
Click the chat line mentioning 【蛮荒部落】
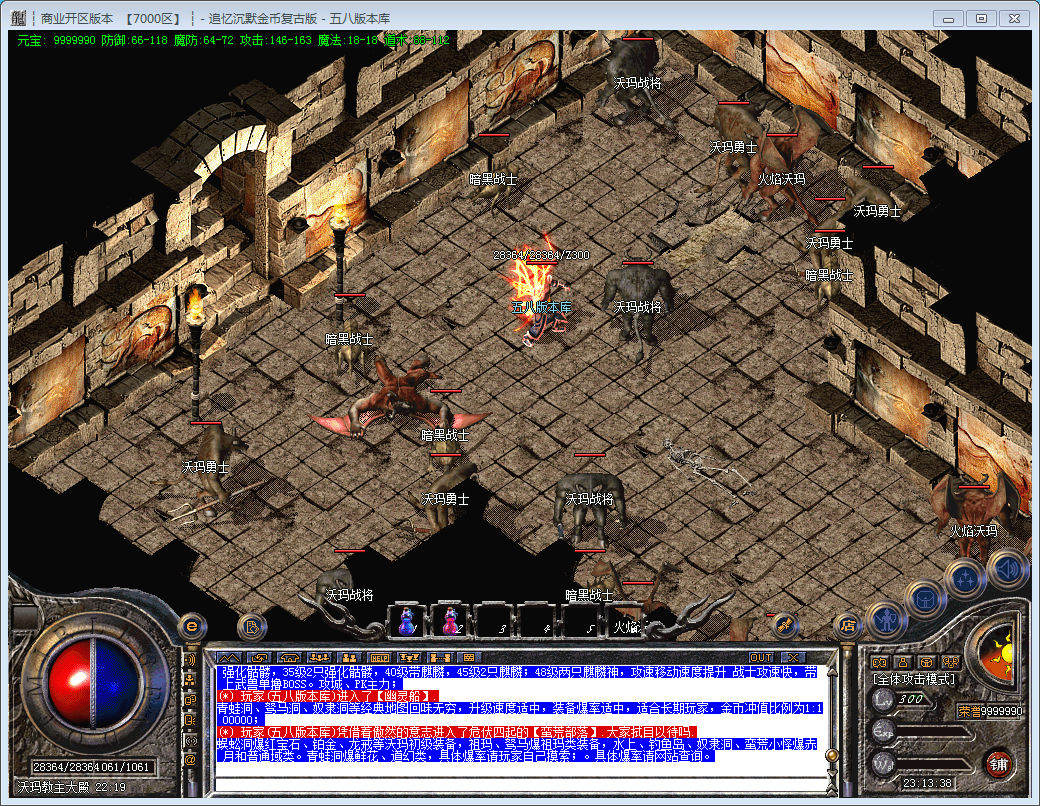click(x=457, y=732)
